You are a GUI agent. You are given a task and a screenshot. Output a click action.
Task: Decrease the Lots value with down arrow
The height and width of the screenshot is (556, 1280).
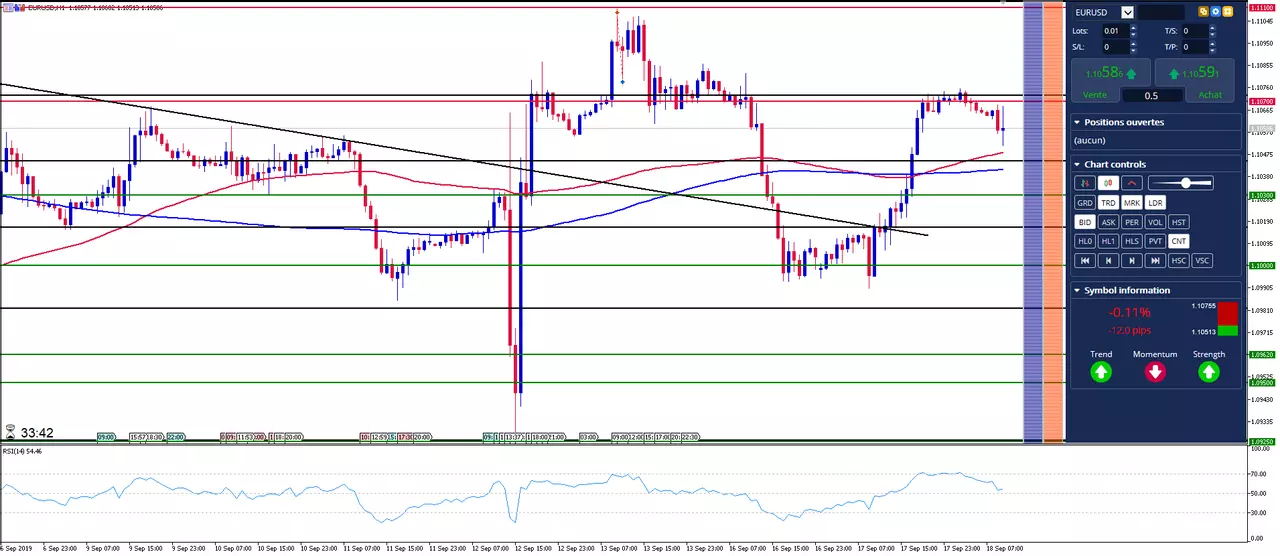tap(1133, 34)
